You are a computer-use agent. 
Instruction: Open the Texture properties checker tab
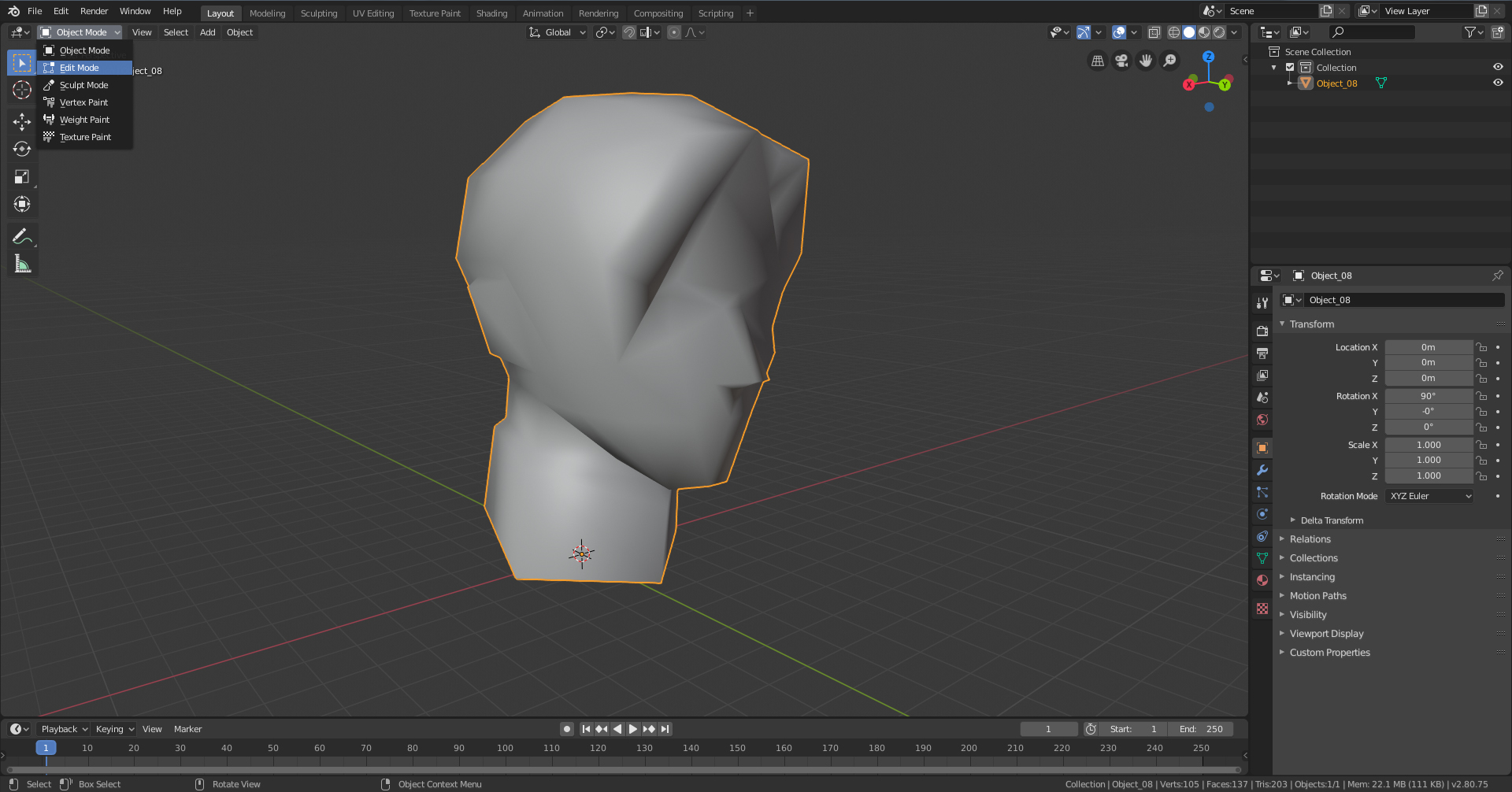(x=1262, y=609)
